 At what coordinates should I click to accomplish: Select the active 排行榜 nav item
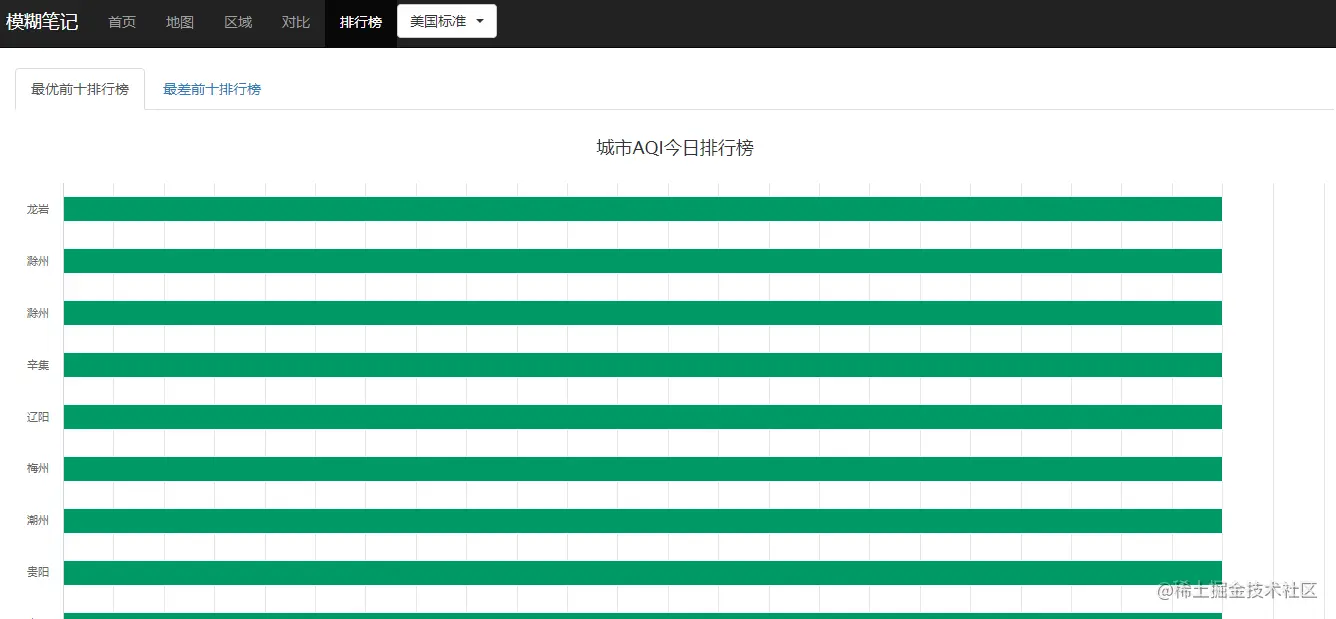(x=361, y=22)
